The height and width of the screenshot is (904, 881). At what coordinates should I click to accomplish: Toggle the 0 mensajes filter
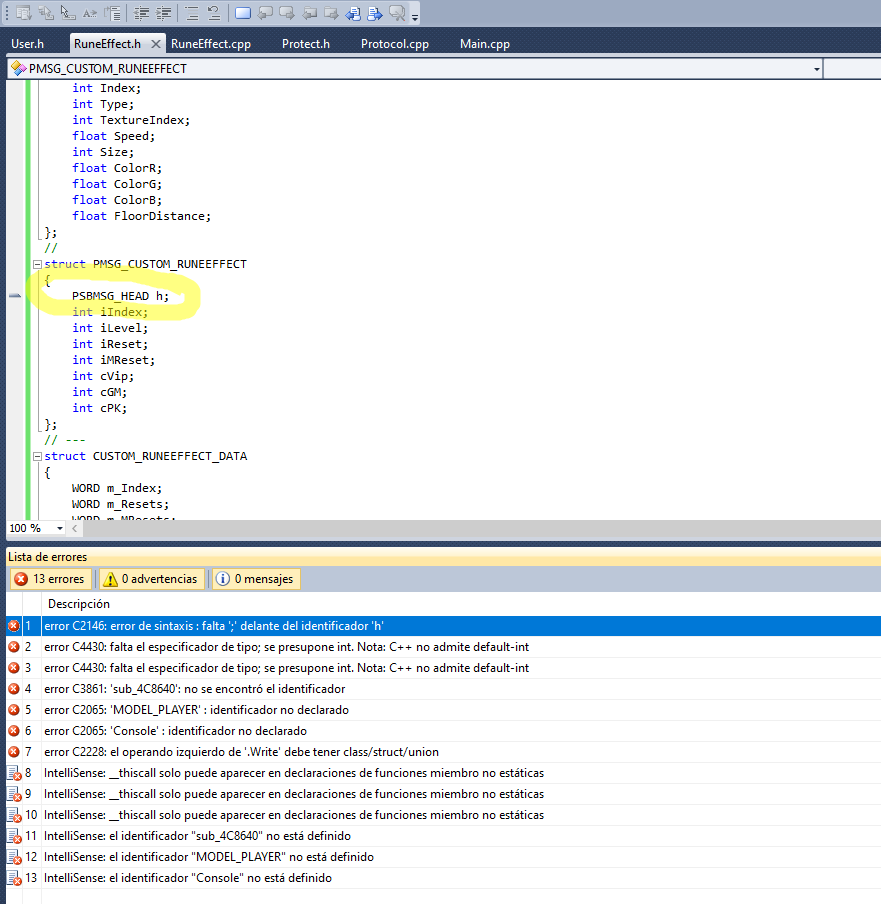coord(256,579)
